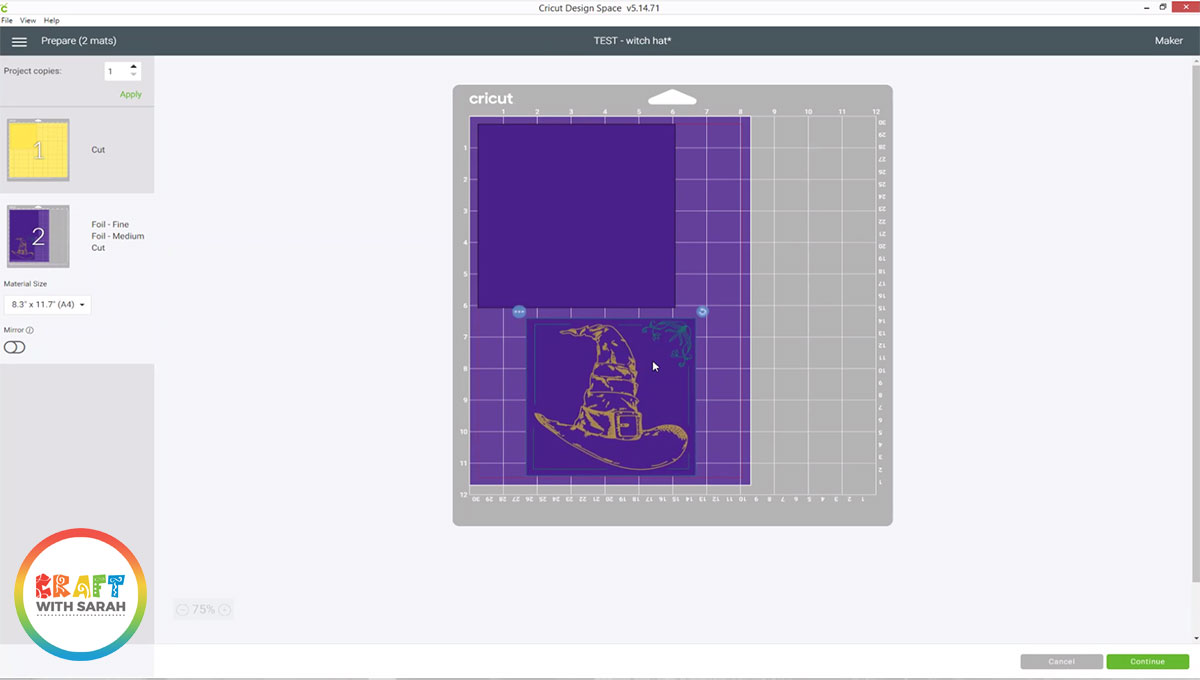Open the Help menu
This screenshot has width=1200, height=680.
tap(51, 20)
